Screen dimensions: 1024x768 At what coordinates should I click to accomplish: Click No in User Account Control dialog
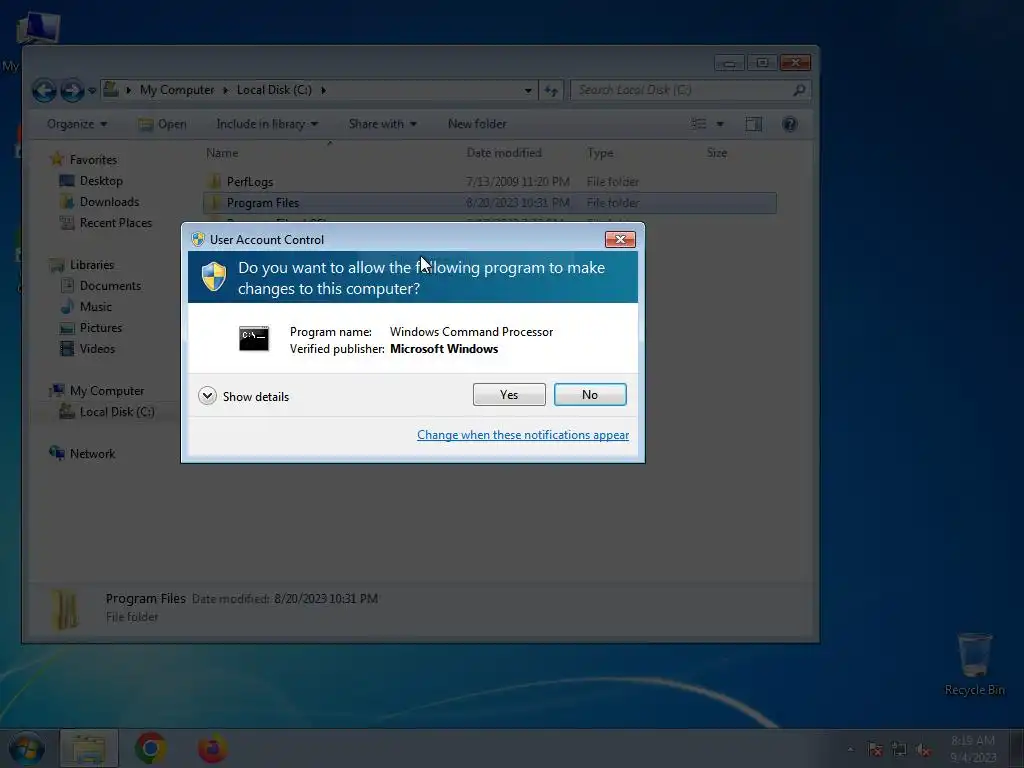point(590,394)
